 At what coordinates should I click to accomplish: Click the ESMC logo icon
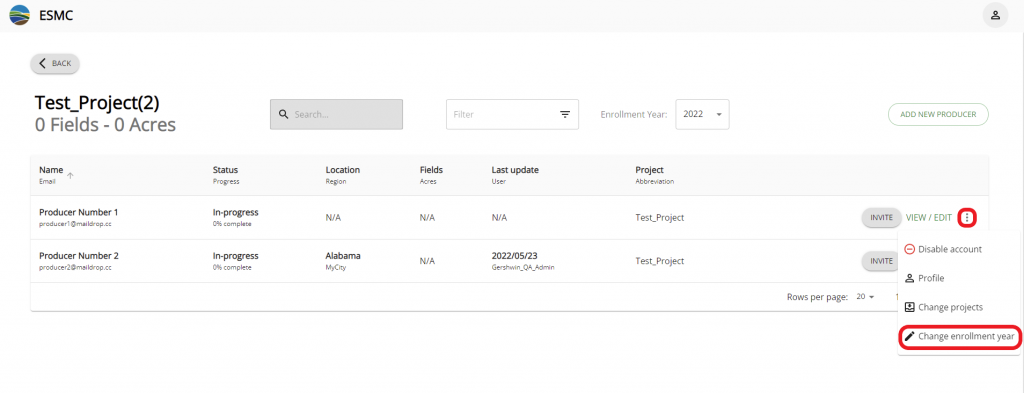point(20,15)
